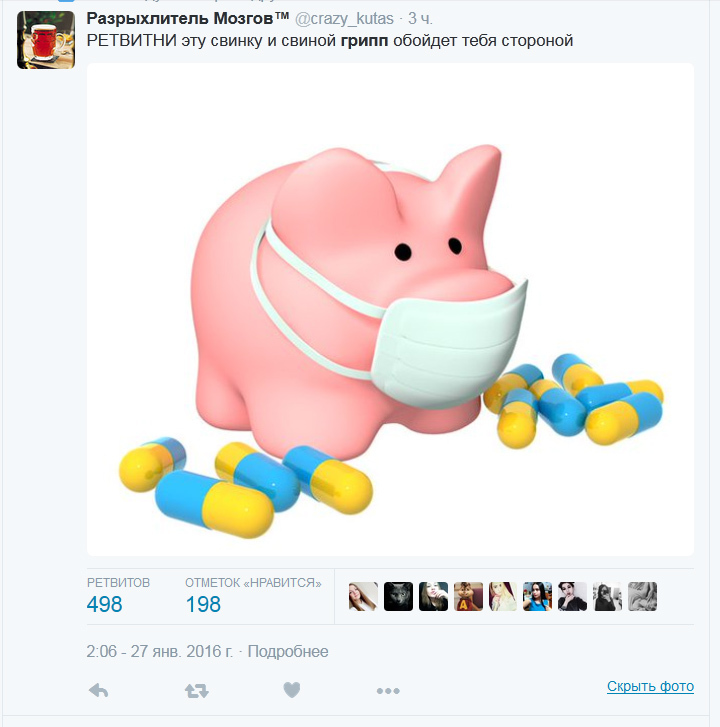Click the @crazy_kutas handle
Viewport: 720px width, 727px height.
click(344, 19)
